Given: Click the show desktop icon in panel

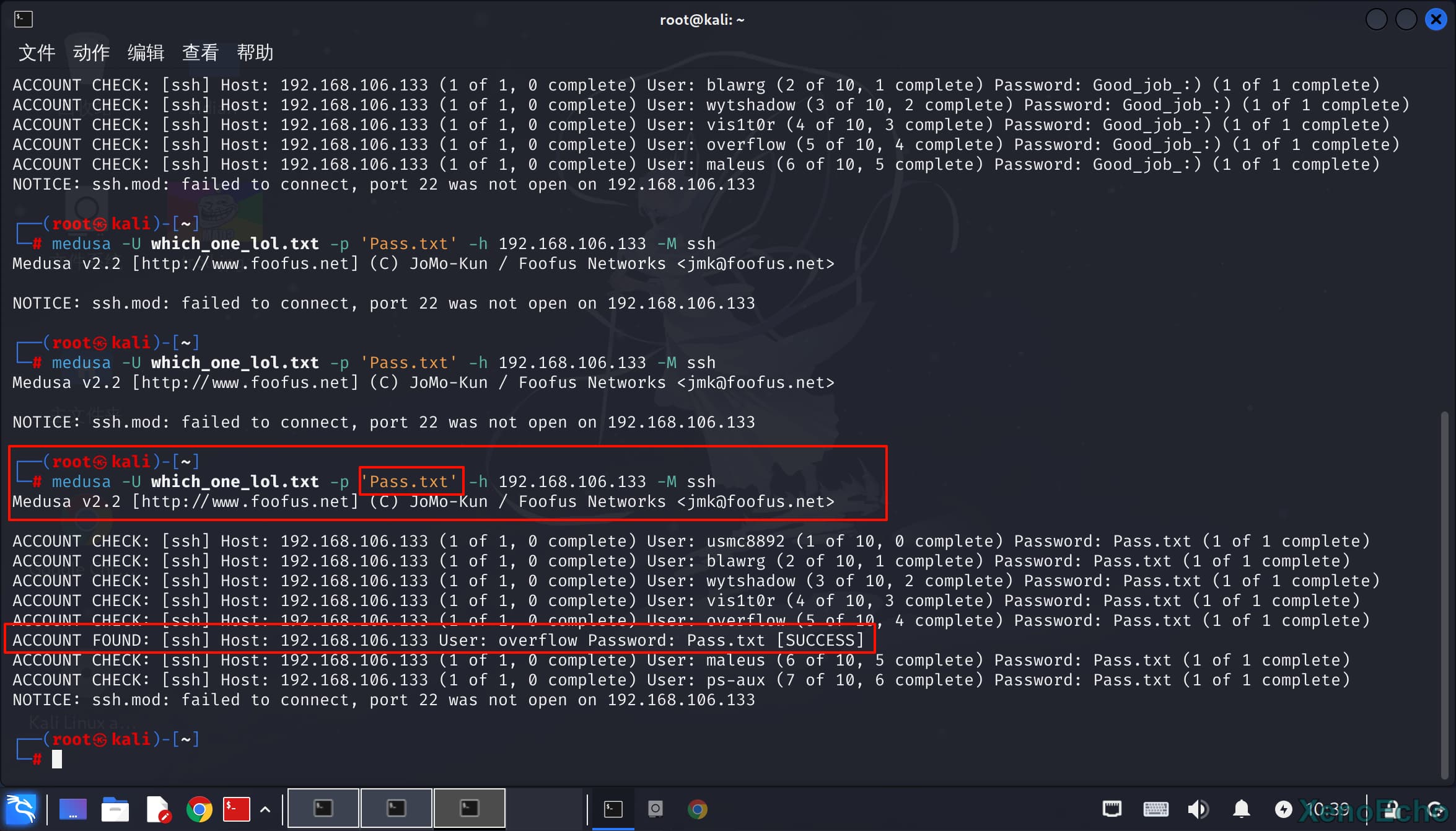Looking at the screenshot, I should click(72, 809).
